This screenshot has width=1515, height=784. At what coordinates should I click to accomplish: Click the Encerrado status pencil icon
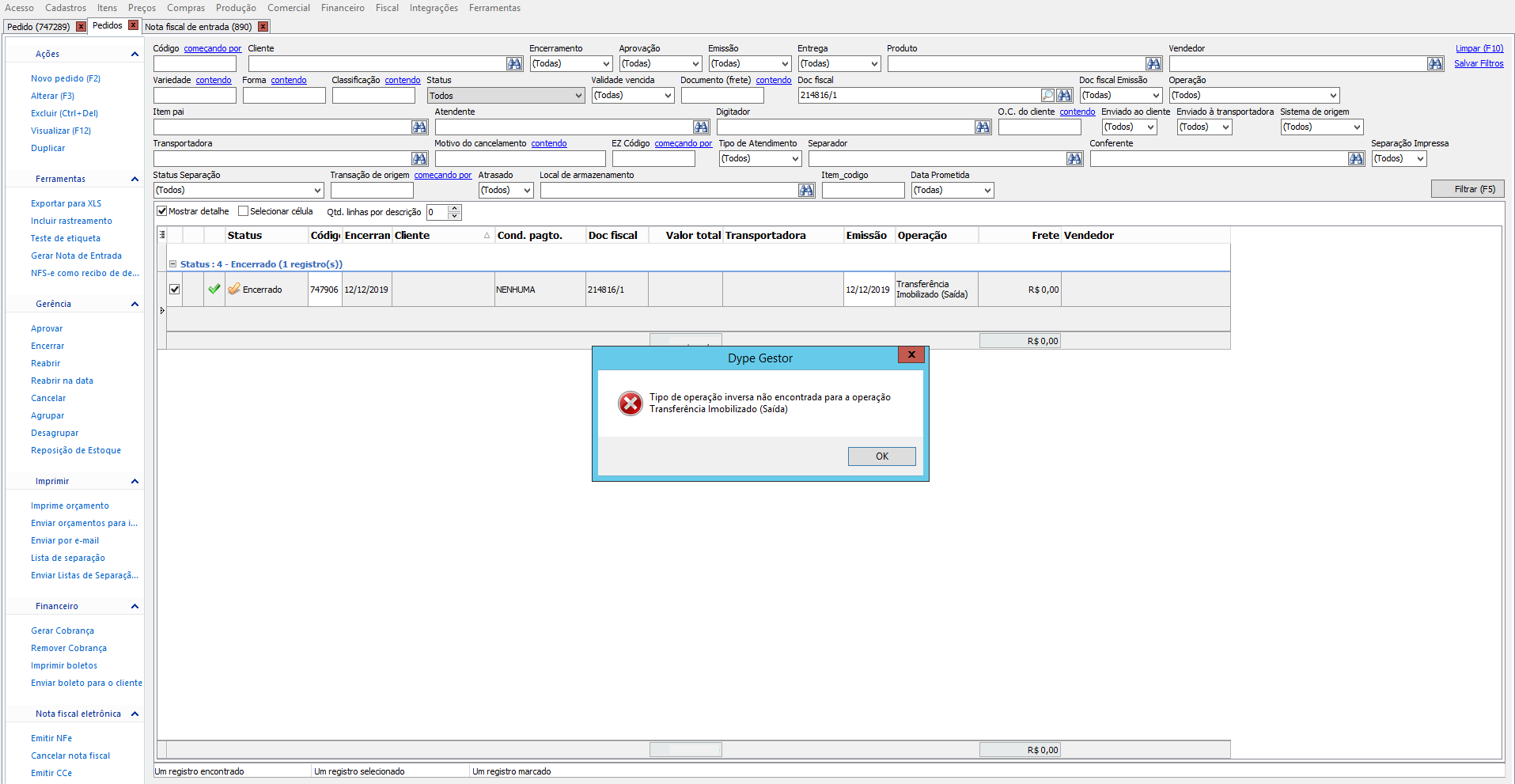234,289
